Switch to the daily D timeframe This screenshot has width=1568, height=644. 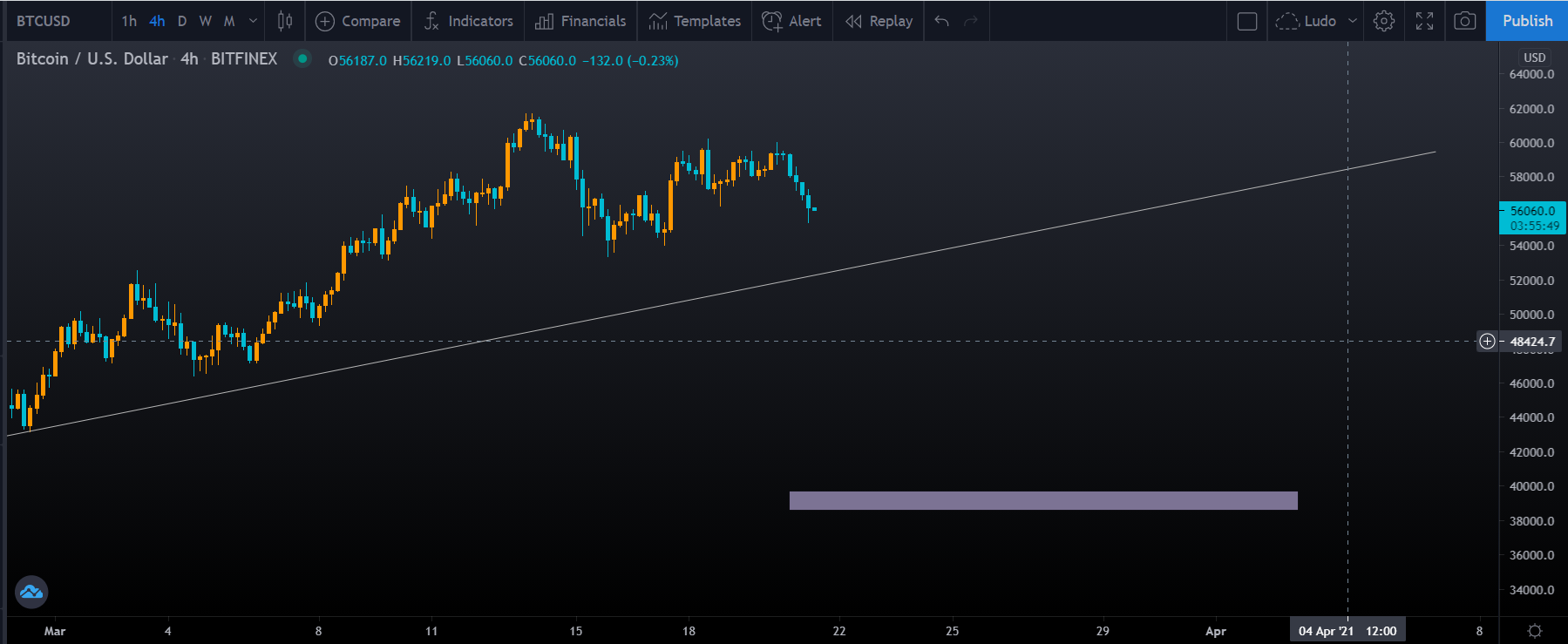pos(182,21)
